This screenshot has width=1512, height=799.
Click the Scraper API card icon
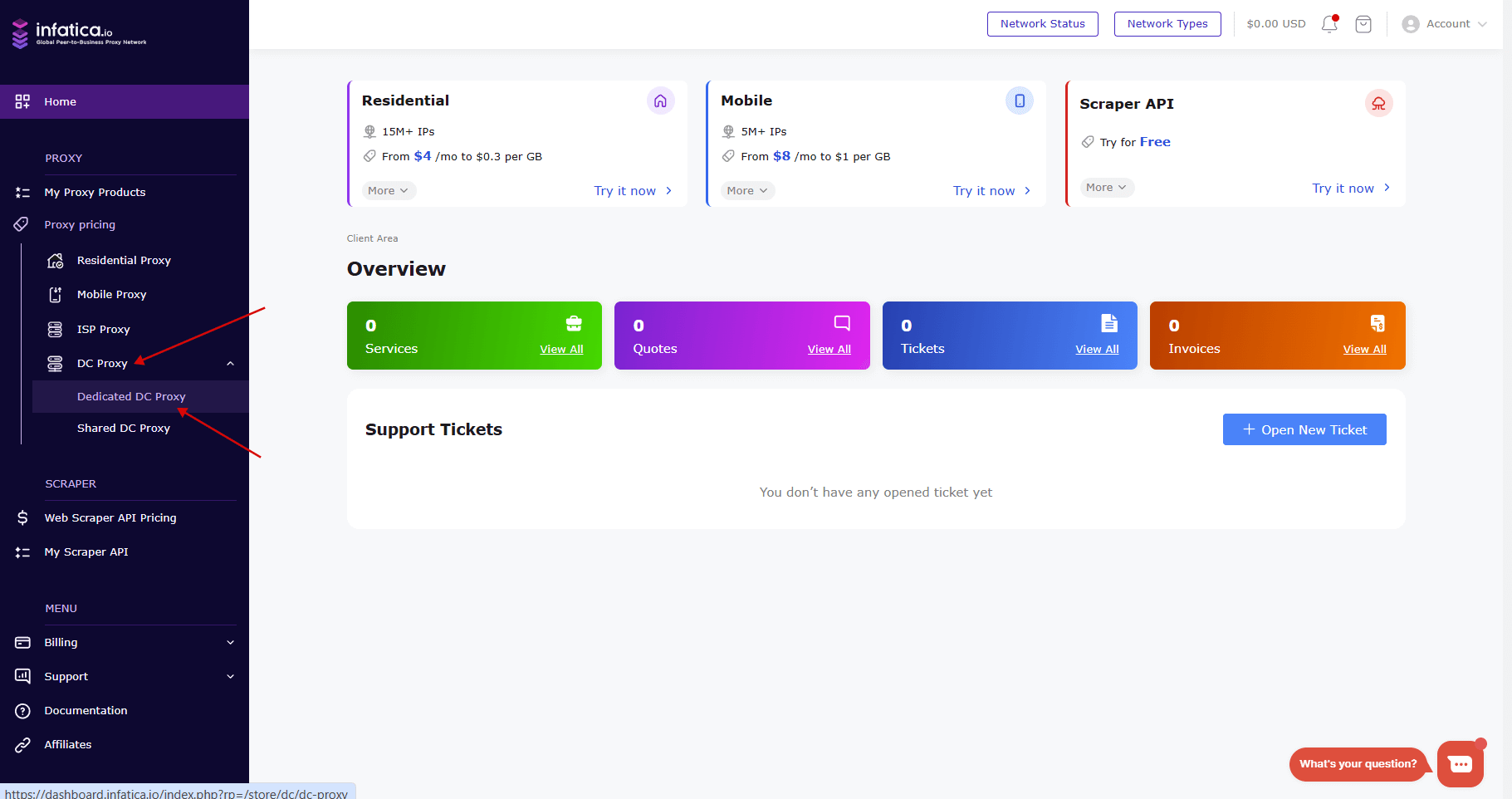(x=1378, y=103)
